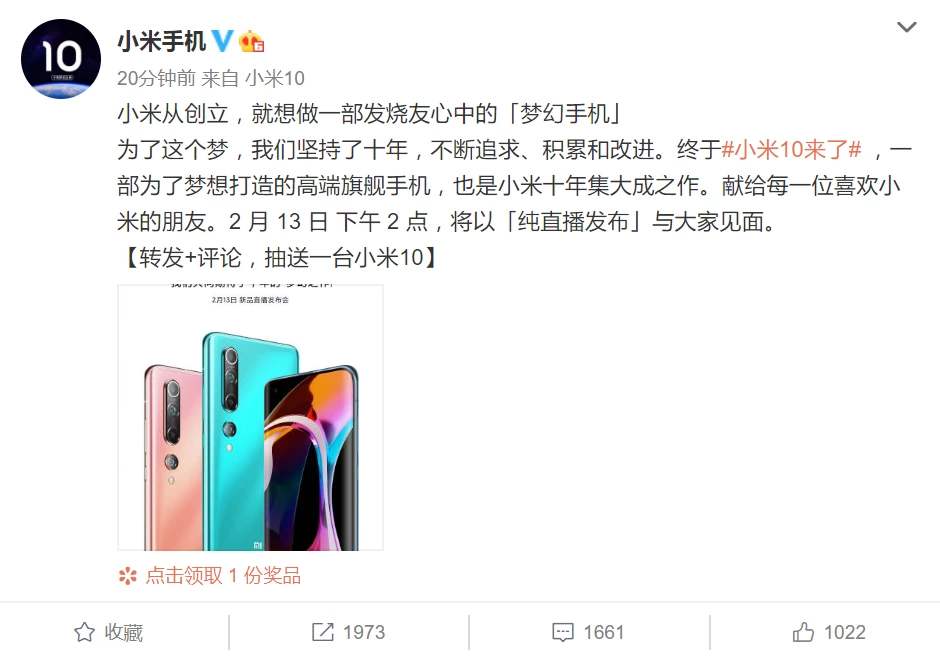Click the star favorite icon
Viewport: 940px width, 660px height.
tap(85, 632)
